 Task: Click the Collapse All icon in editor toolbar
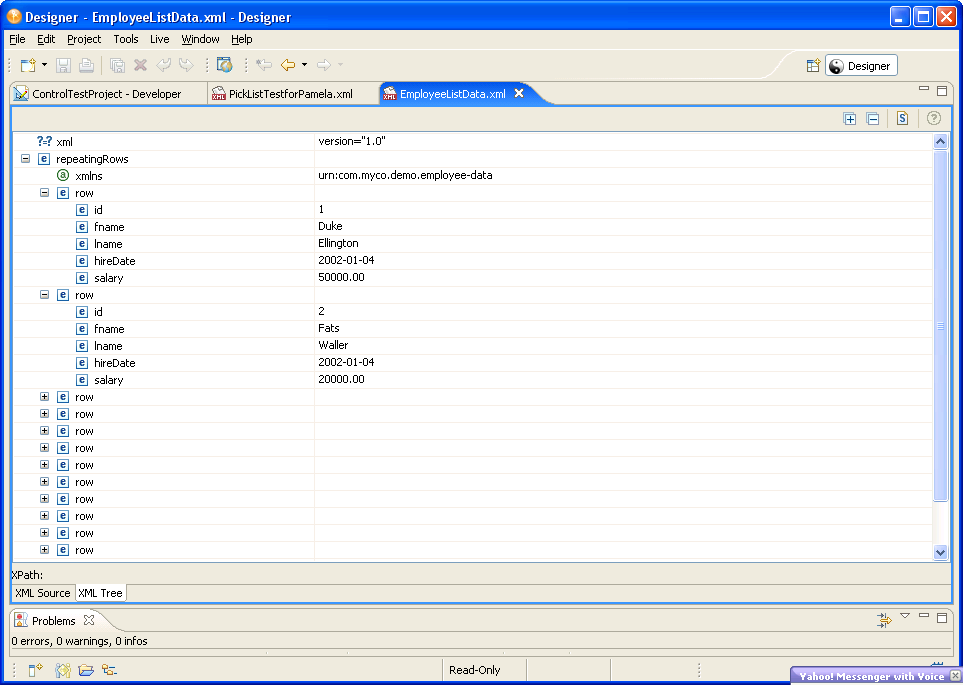click(872, 119)
